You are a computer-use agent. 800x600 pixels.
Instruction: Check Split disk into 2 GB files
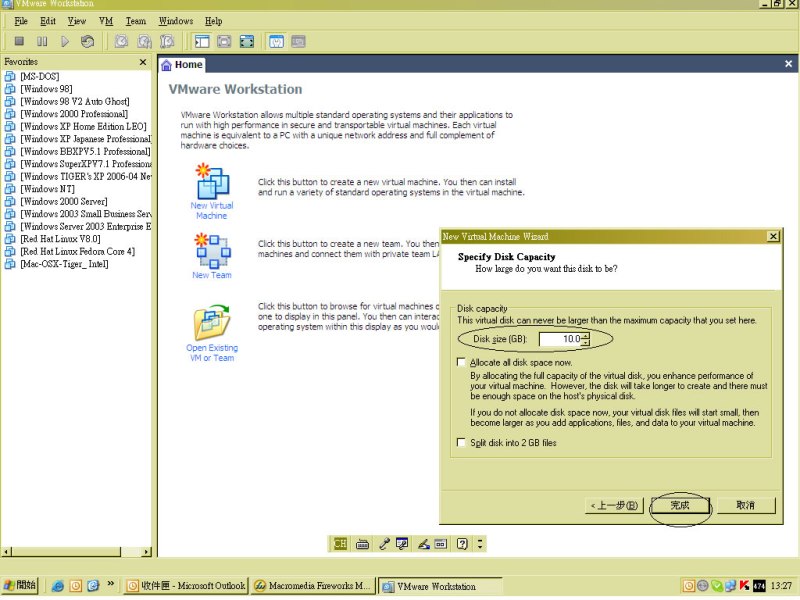click(461, 442)
